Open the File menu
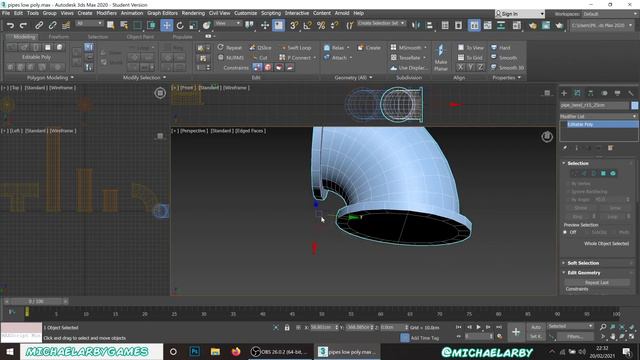Image resolution: width=640 pixels, height=360 pixels. (6, 13)
